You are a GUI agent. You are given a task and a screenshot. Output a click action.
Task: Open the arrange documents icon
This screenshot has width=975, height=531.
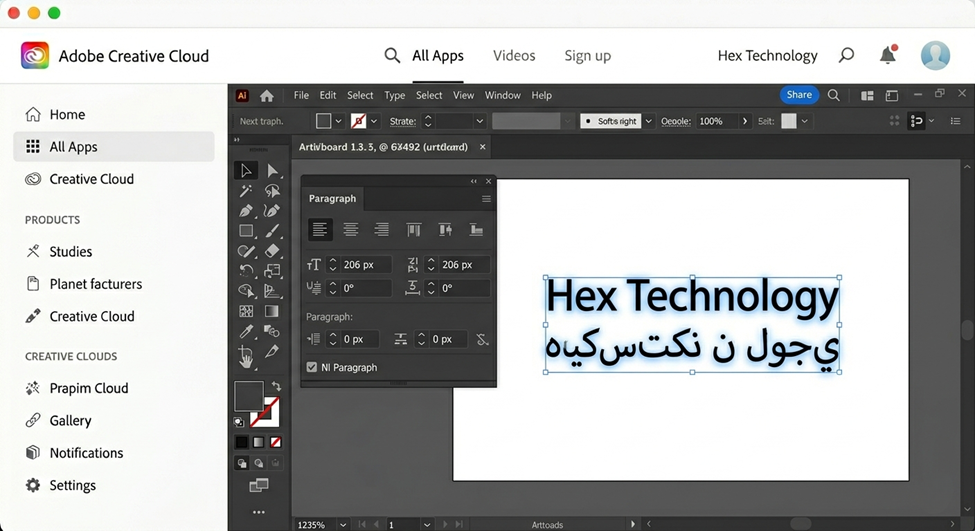point(867,96)
